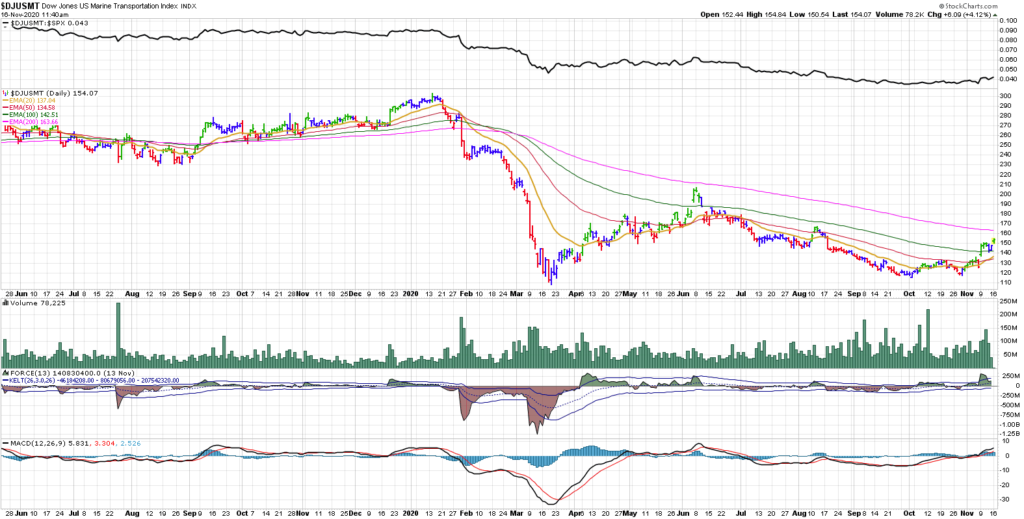
Task: Click the March 2020 price low candlestick
Action: tap(550, 276)
